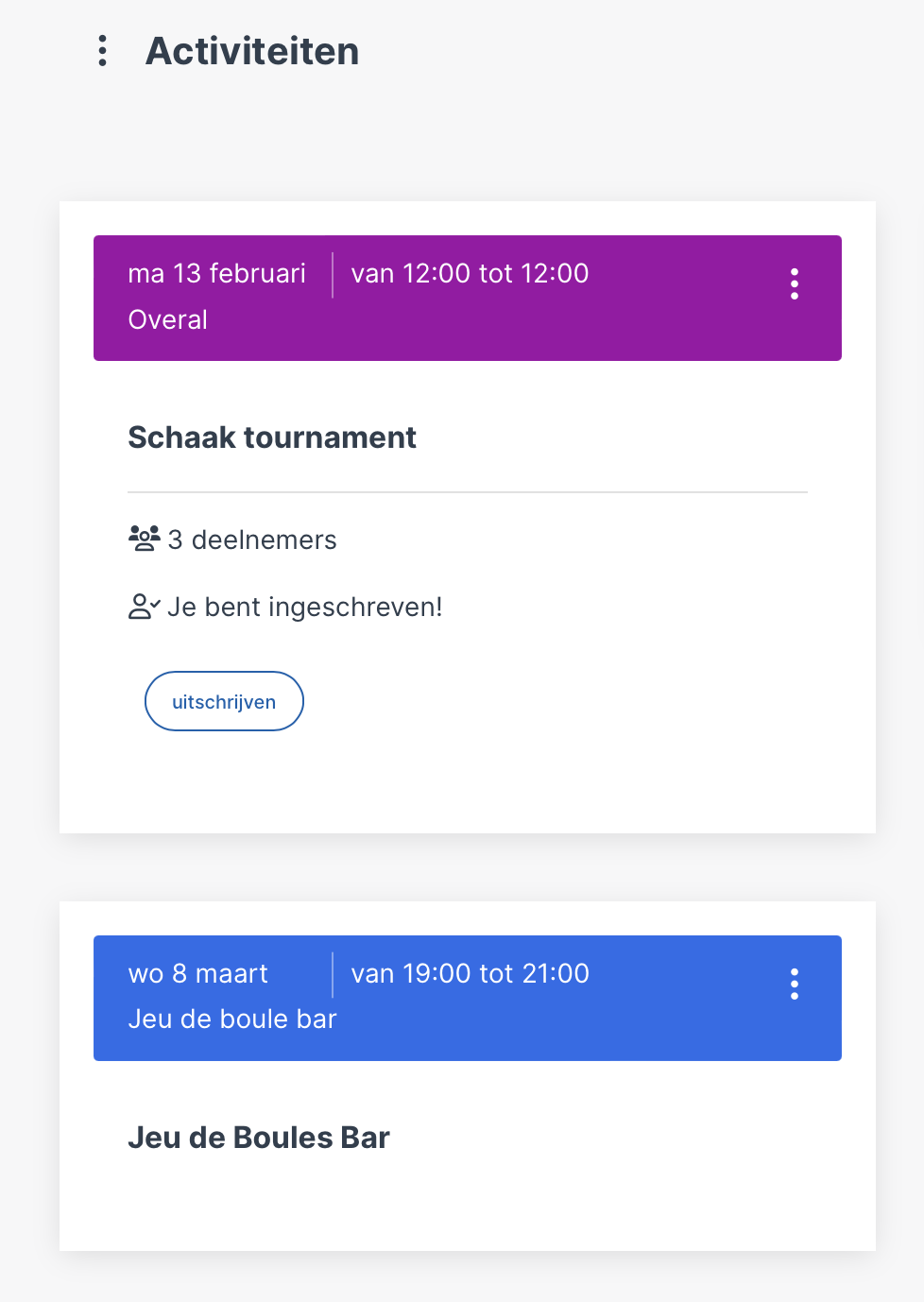This screenshot has width=924, height=1302.
Task: Click the Activiteiten page heading
Action: pos(252,51)
